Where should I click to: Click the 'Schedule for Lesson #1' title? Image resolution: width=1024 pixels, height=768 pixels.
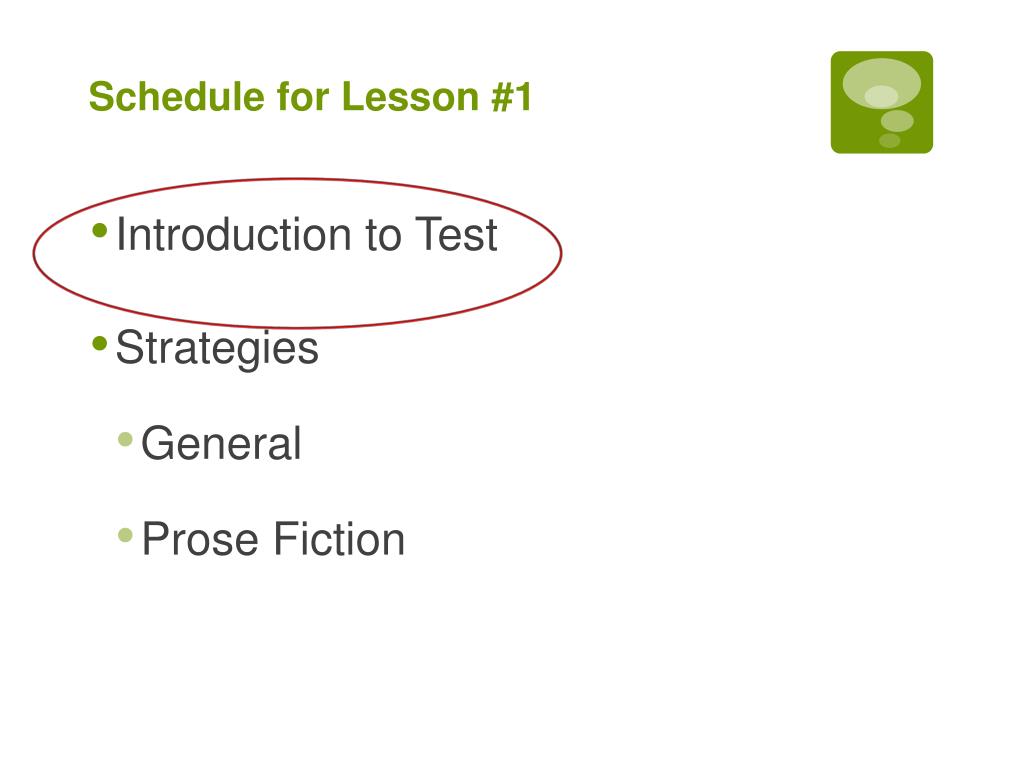coord(310,97)
